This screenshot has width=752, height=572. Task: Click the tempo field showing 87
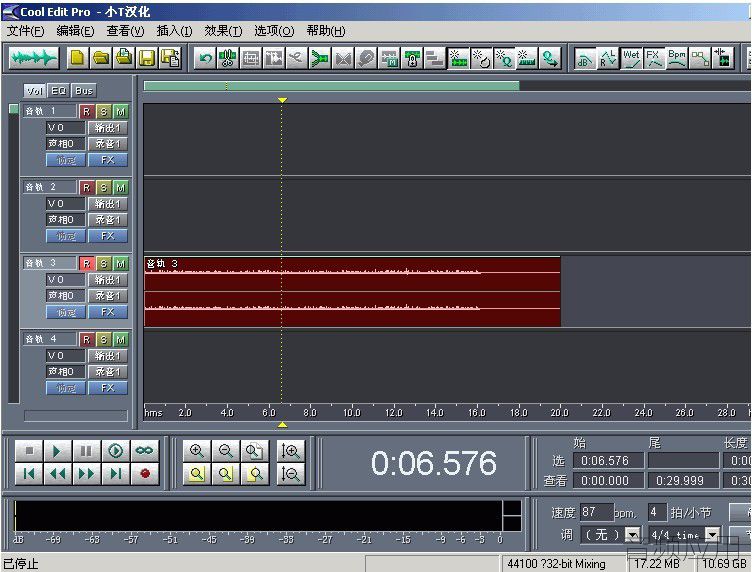click(x=596, y=512)
